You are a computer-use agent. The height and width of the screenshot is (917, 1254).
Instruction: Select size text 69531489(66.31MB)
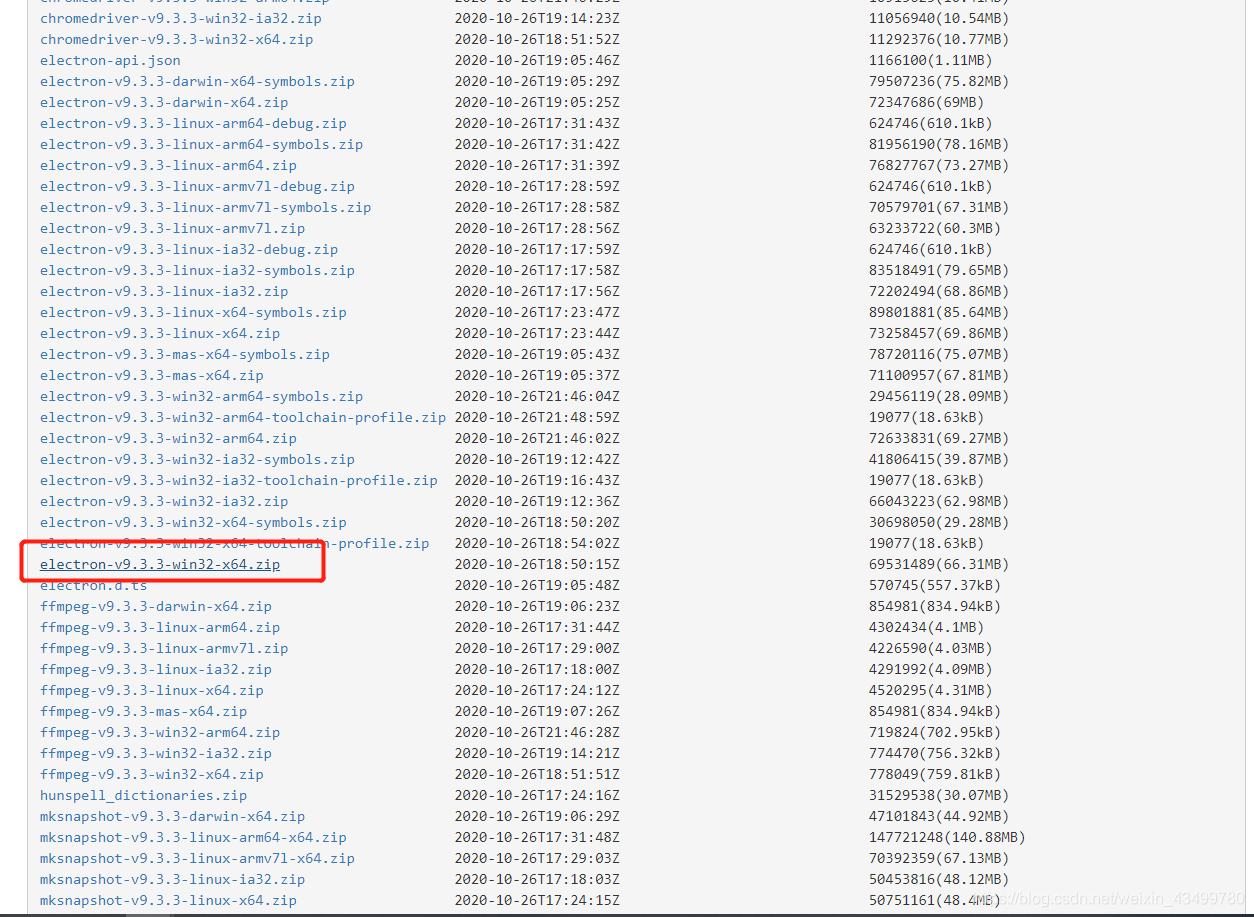[939, 564]
